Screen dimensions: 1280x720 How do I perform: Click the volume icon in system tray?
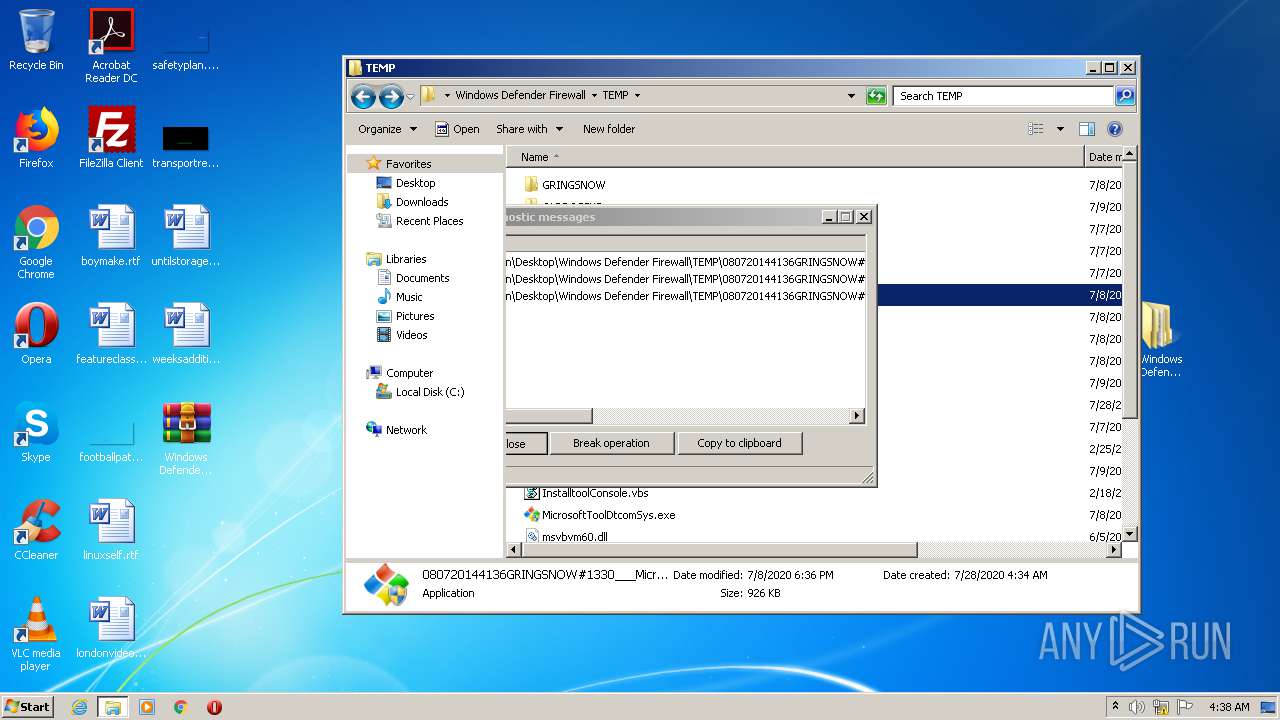tap(1137, 707)
